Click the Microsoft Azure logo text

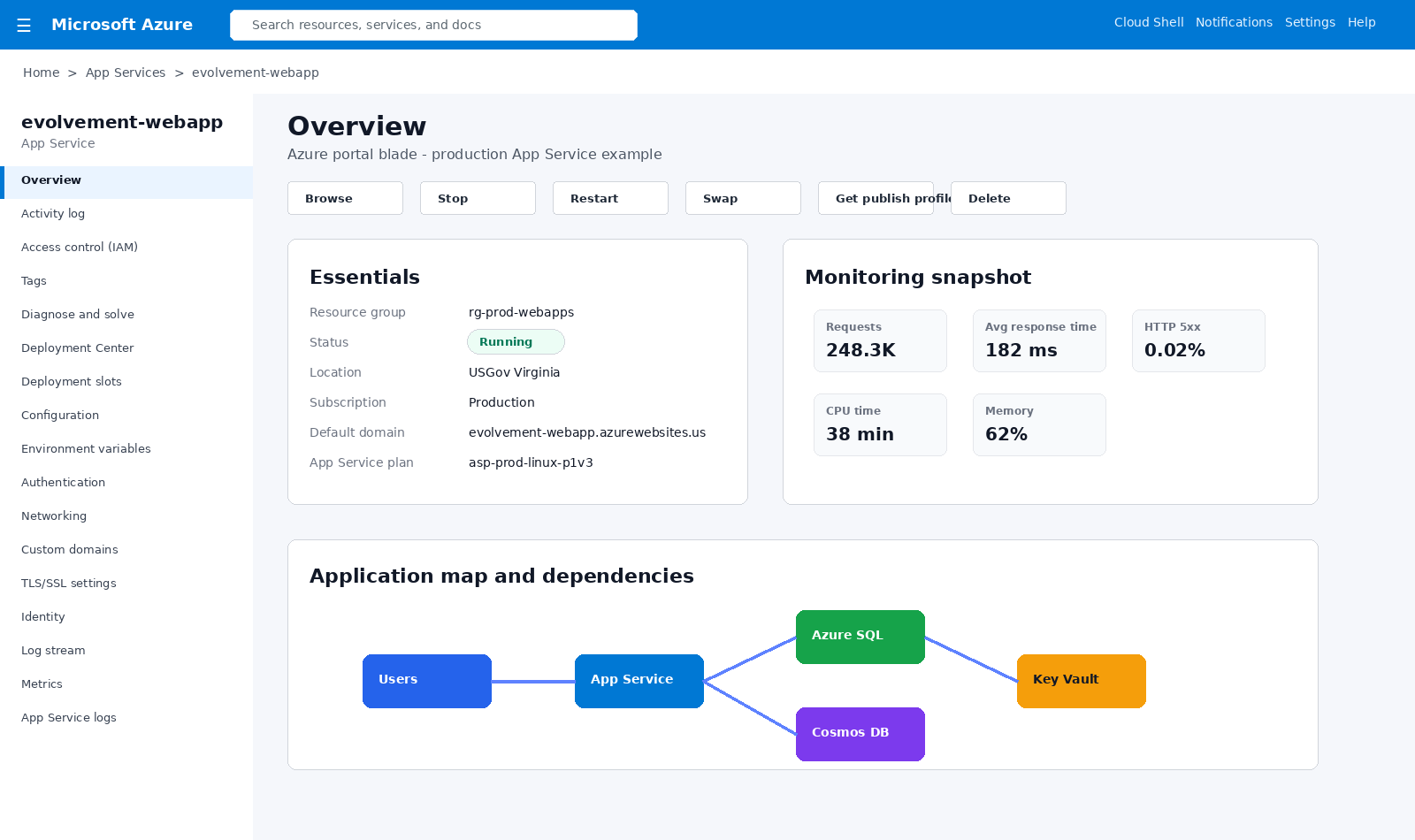[x=122, y=25]
